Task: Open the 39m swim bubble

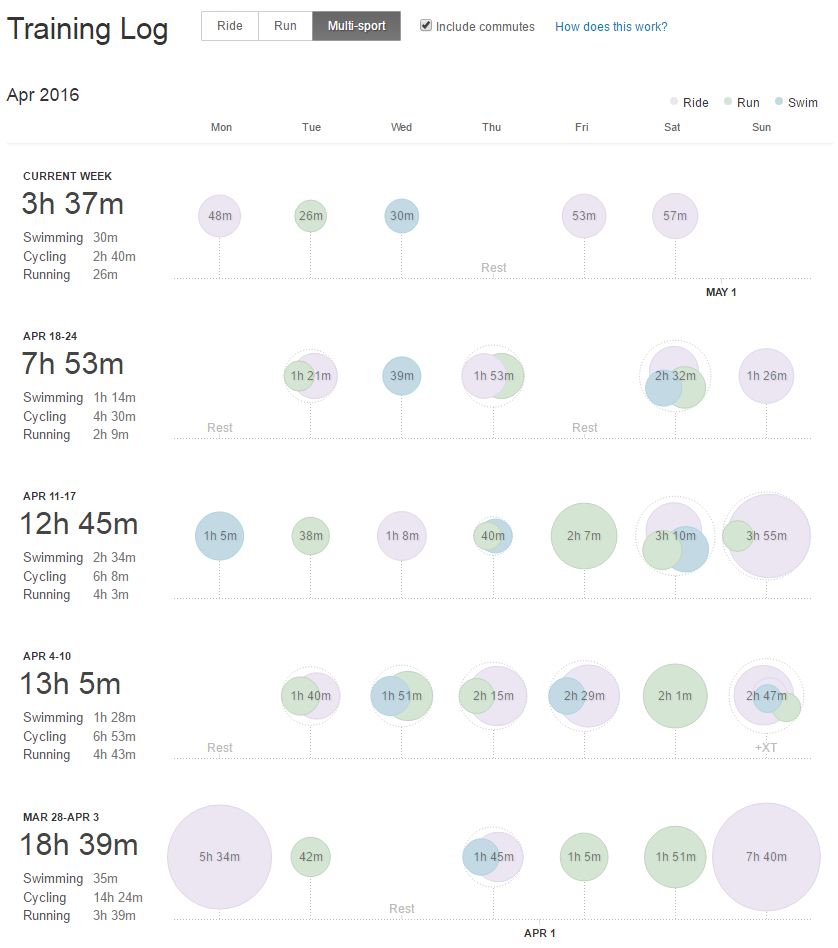Action: (401, 376)
